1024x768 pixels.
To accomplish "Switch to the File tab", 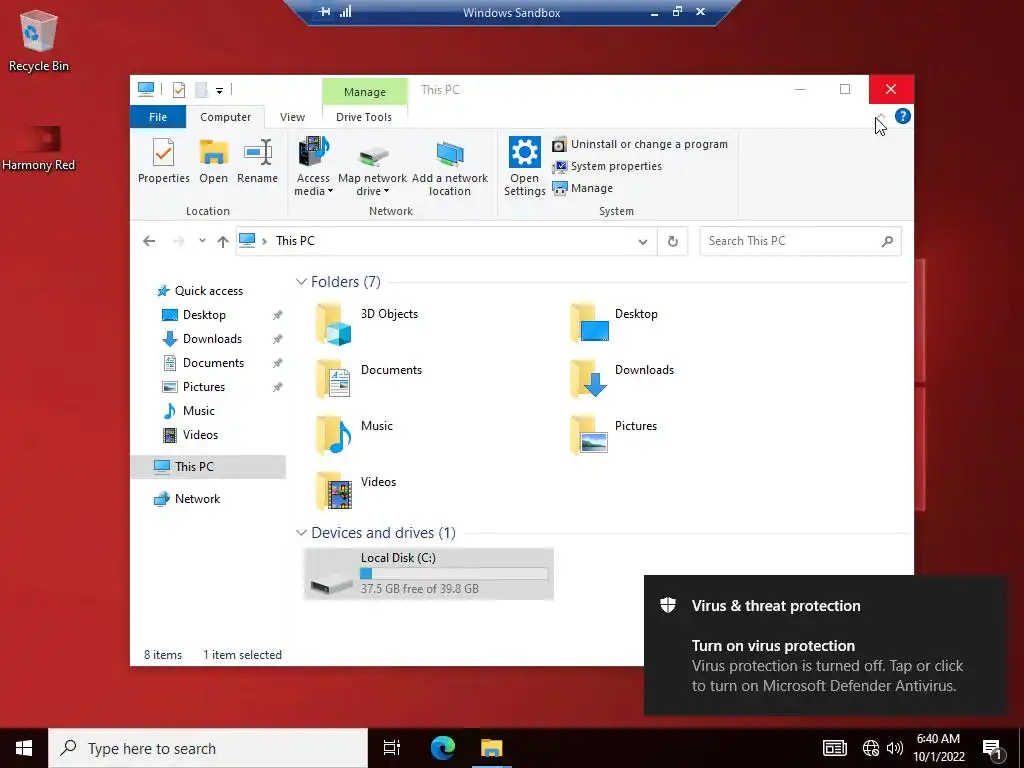I will coord(158,117).
